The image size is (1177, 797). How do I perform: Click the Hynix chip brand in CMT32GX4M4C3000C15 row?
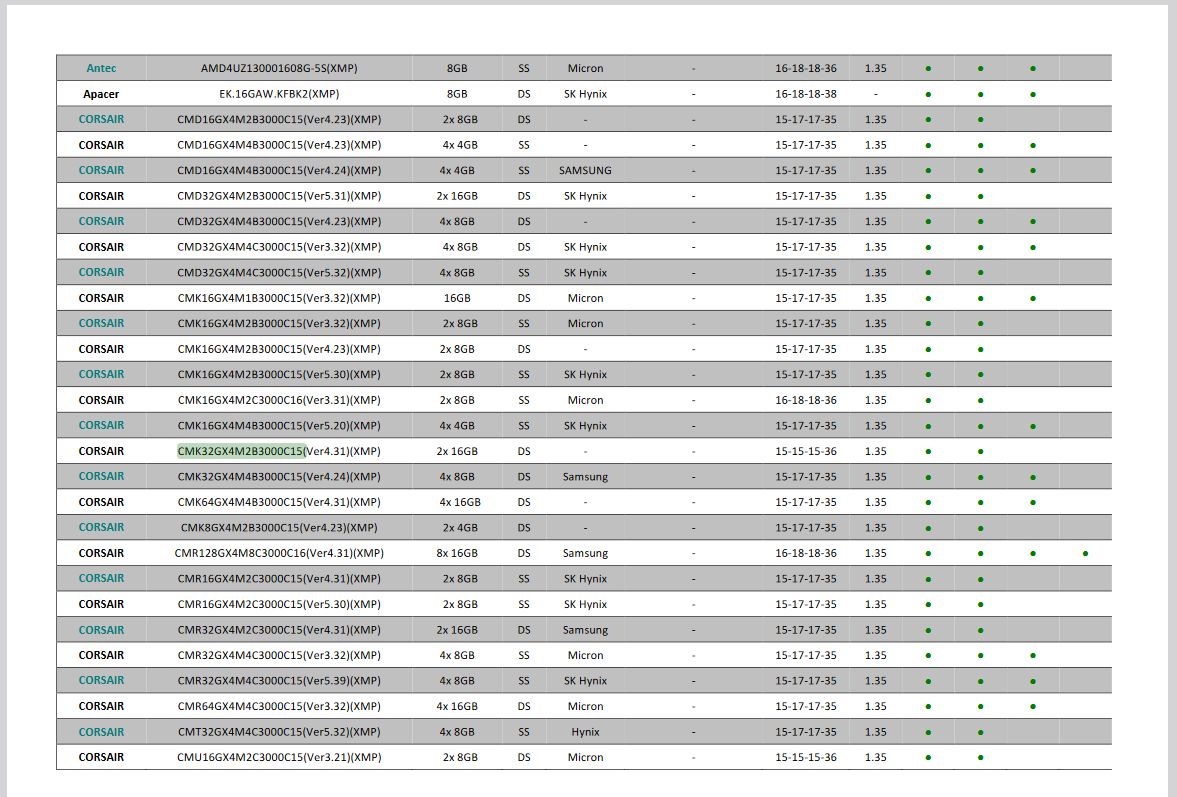pos(585,732)
